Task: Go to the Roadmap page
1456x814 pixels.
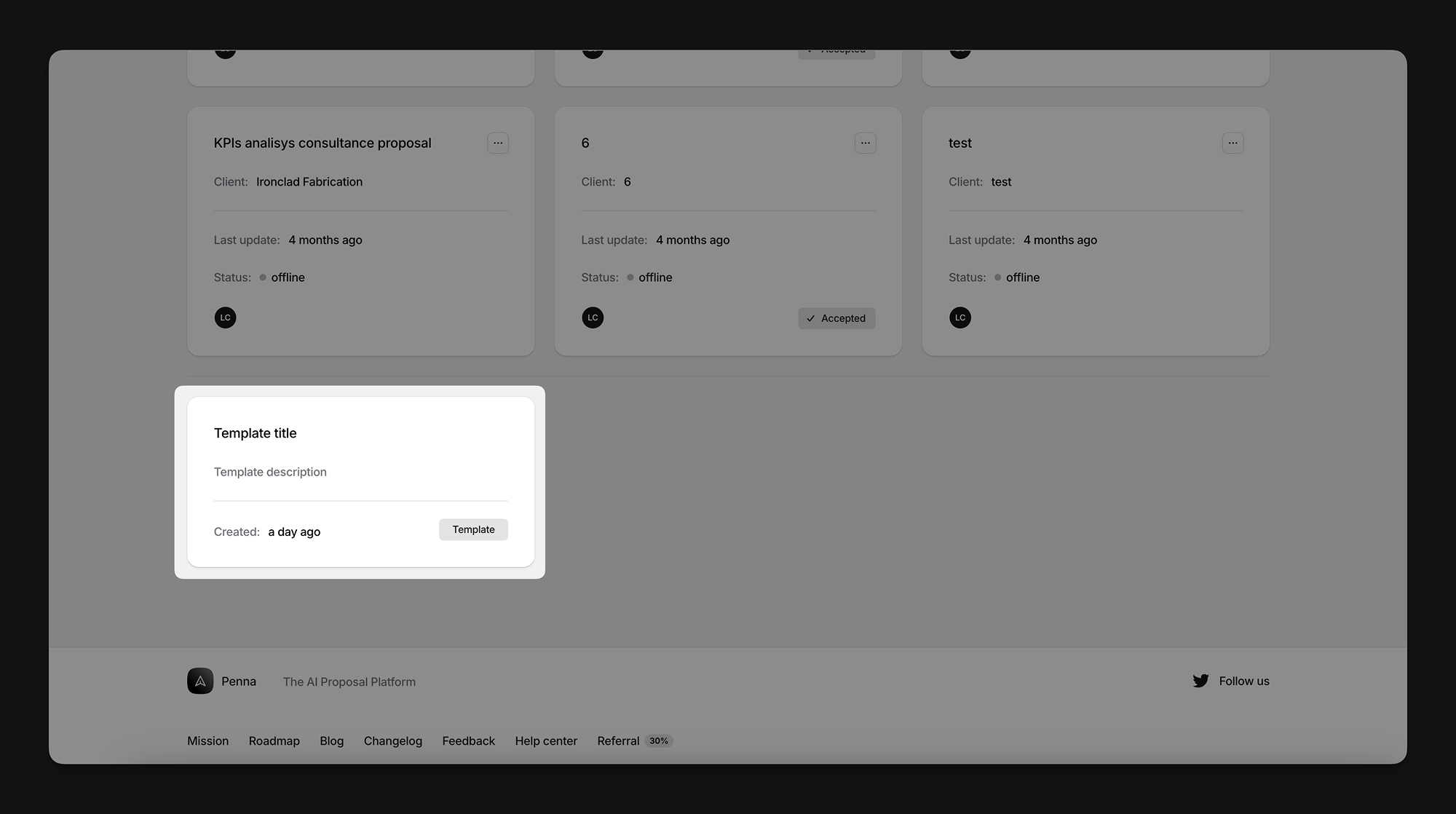Action: tap(274, 740)
